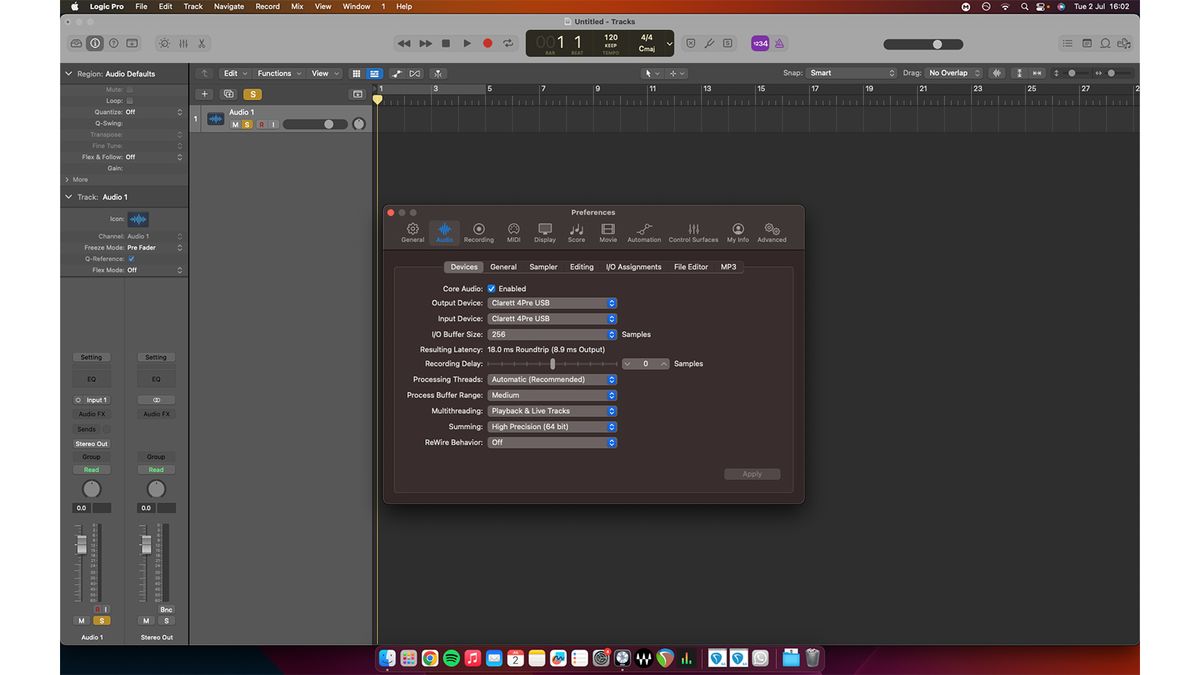
Task: Toggle the Cycle loop button
Action: click(x=508, y=43)
